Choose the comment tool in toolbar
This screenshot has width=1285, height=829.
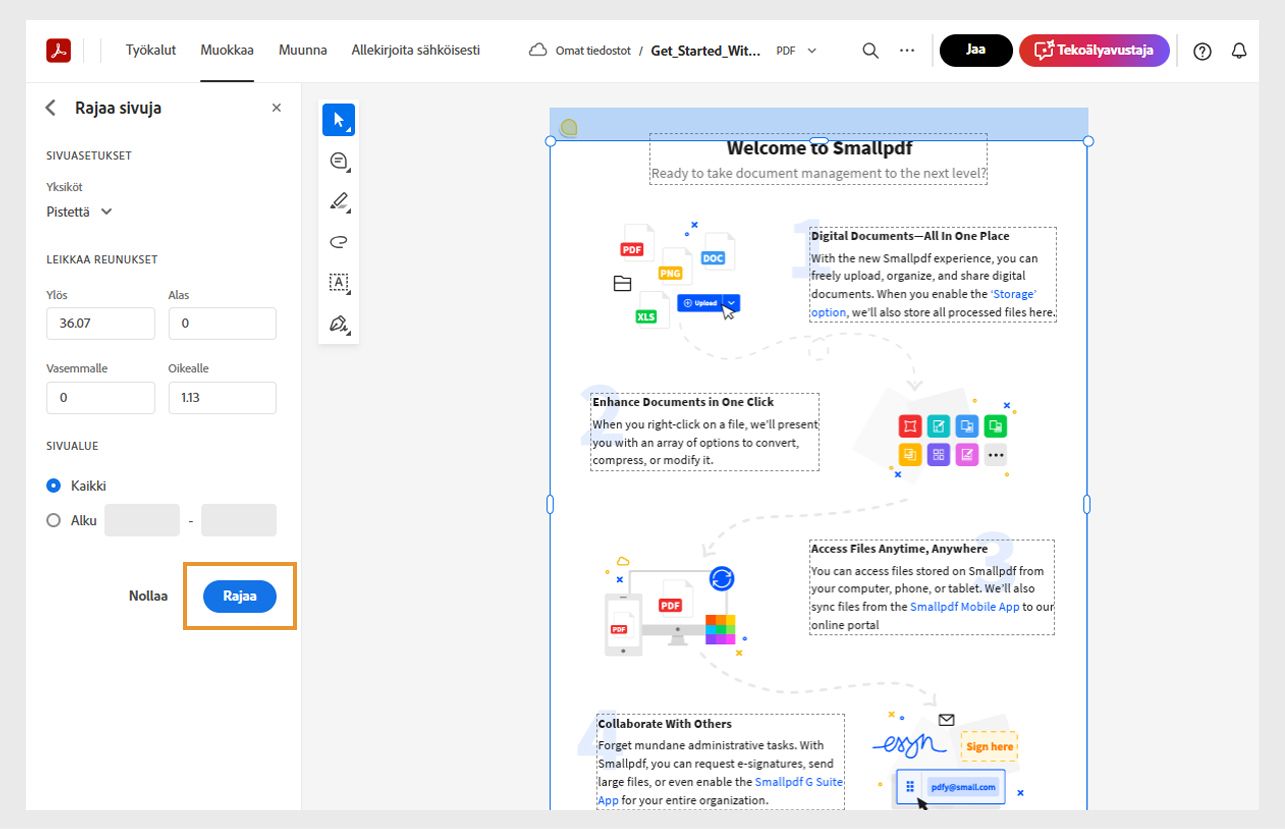pos(338,161)
